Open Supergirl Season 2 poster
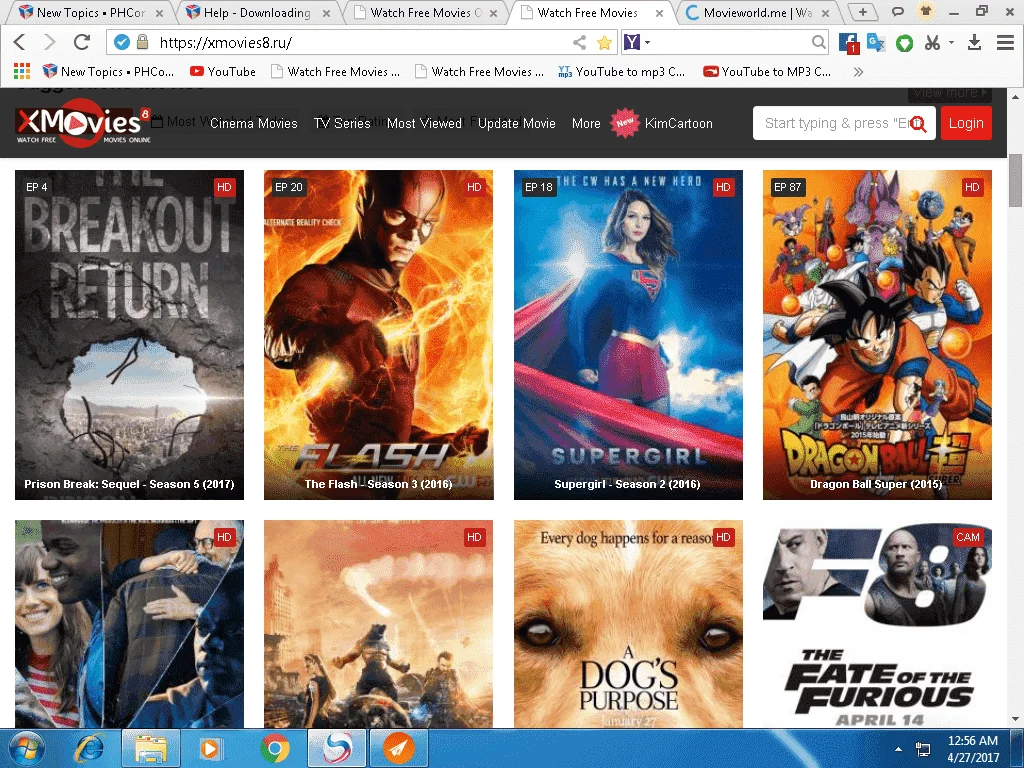 coord(628,334)
